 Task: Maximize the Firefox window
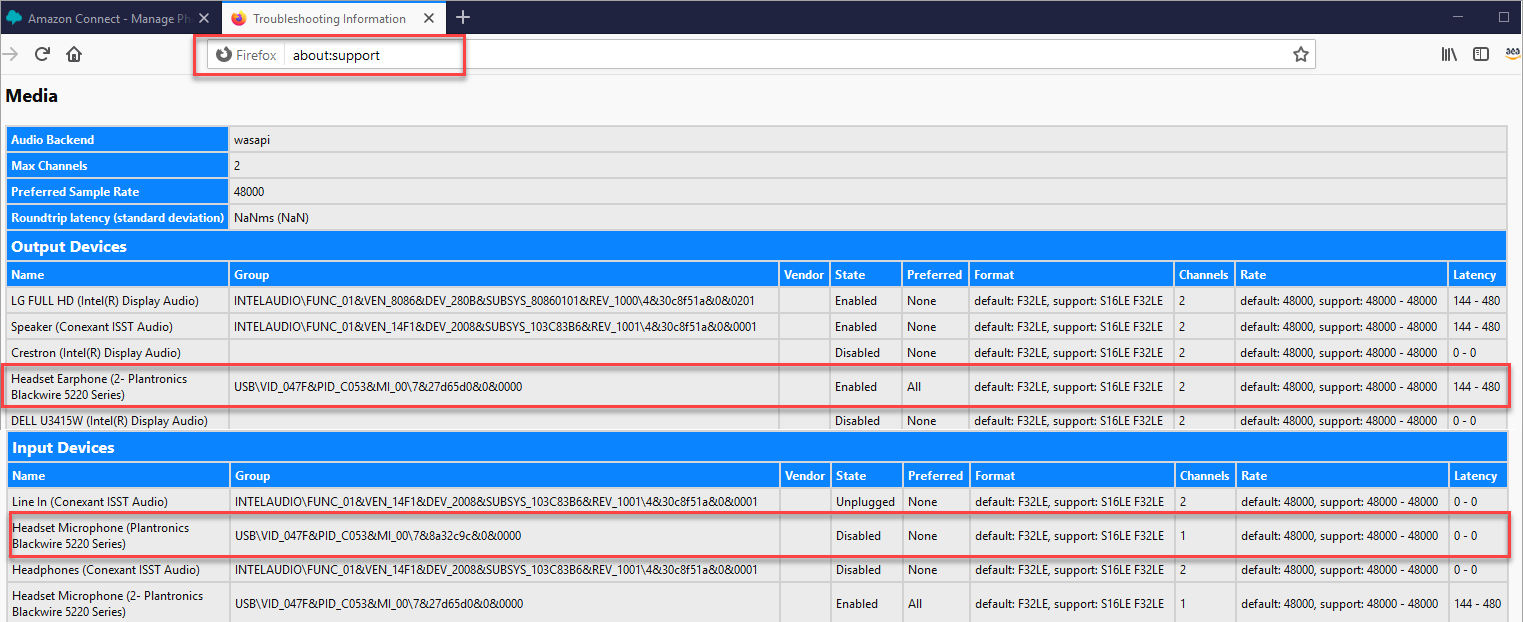(1503, 18)
